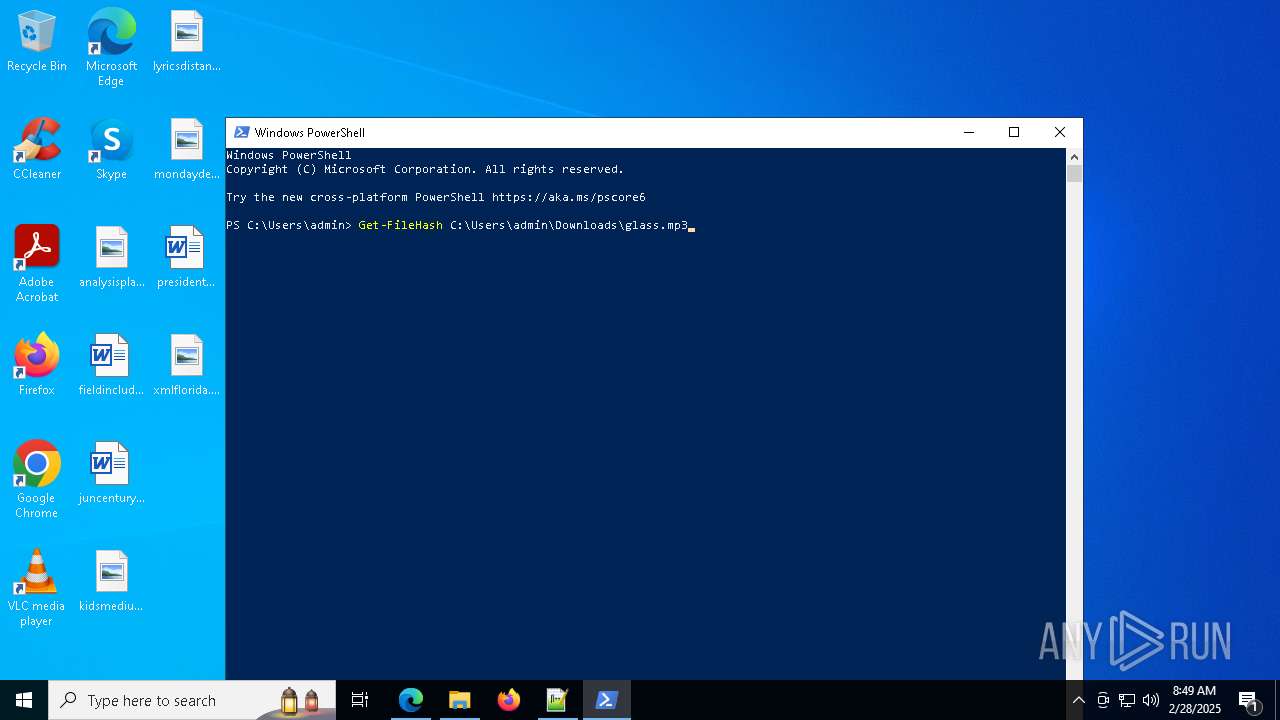This screenshot has width=1280, height=720.
Task: Select the fieldinclud... Word document
Action: pos(111,366)
